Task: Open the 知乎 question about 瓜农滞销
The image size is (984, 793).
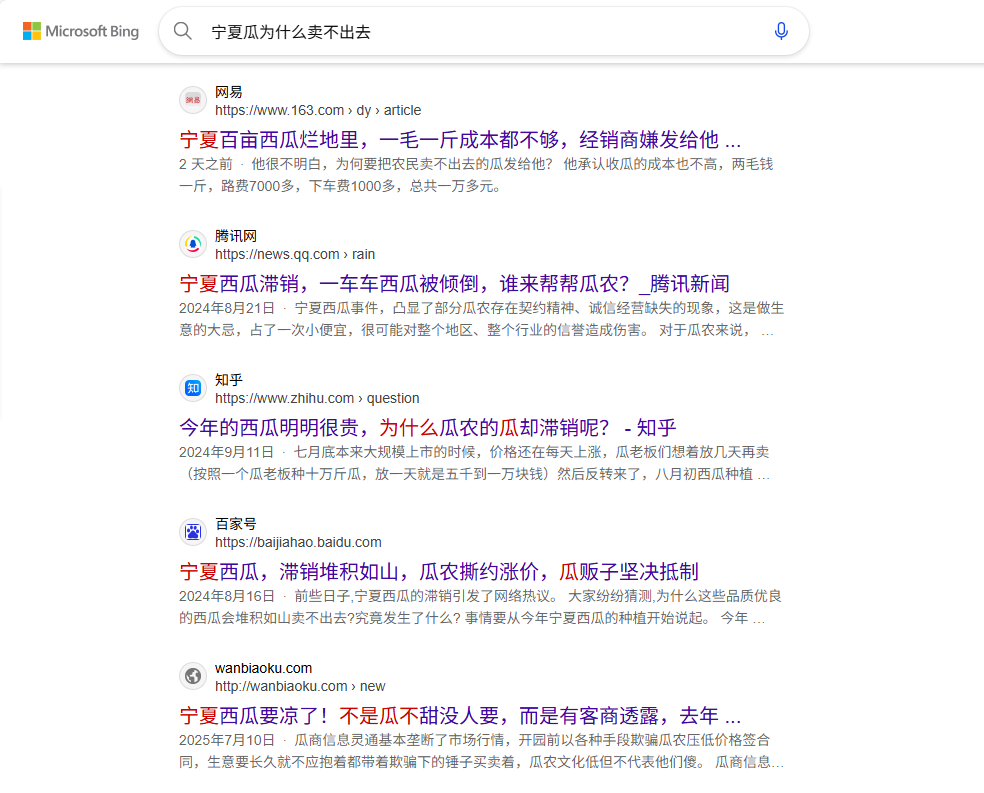Action: click(x=428, y=428)
